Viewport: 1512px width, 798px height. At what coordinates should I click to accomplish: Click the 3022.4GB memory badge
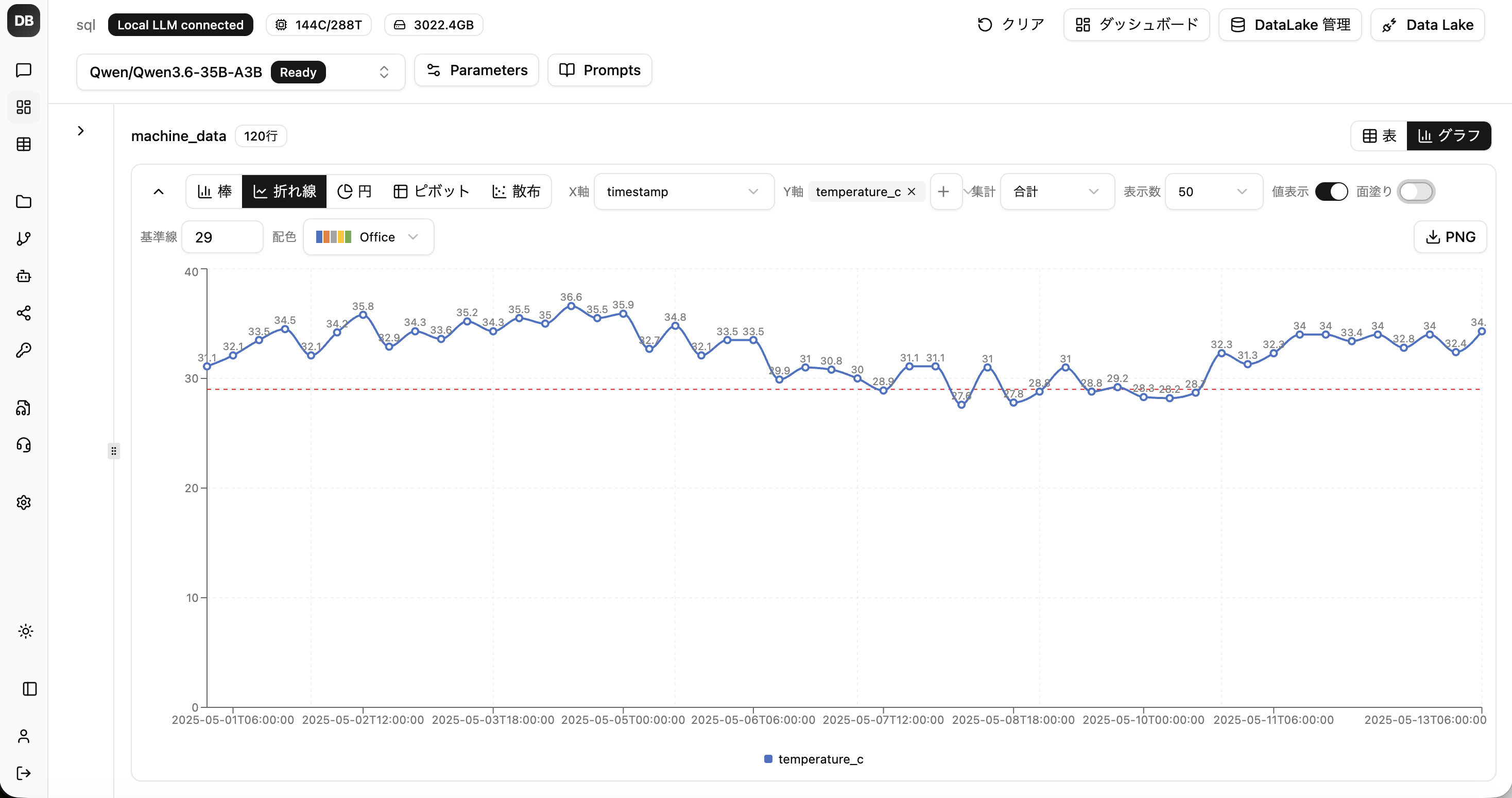(x=434, y=25)
